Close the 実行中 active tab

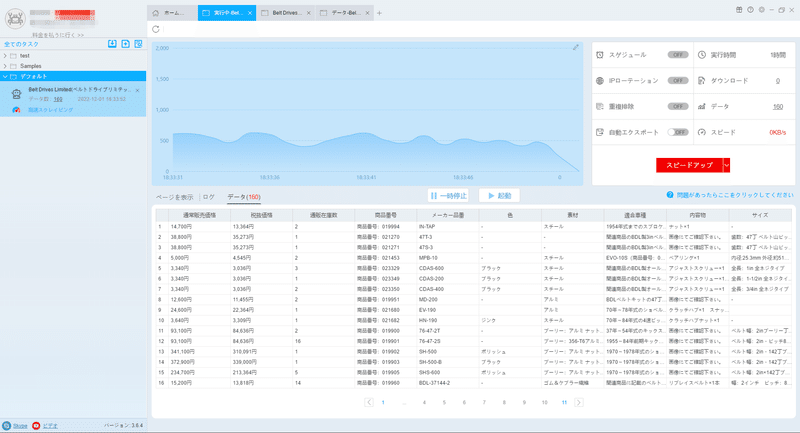click(x=249, y=13)
